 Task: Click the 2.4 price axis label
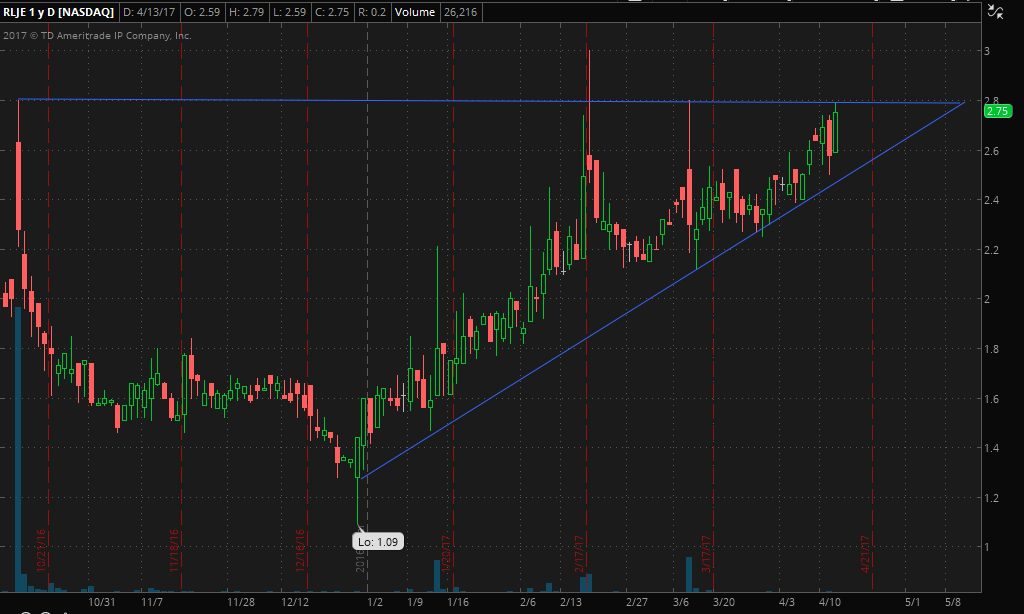point(991,200)
